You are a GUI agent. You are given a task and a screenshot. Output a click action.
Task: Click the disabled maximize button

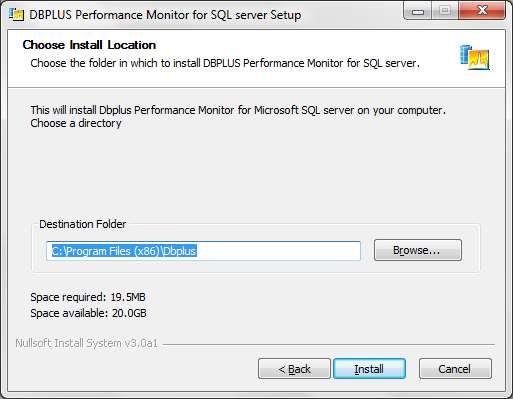click(445, 11)
